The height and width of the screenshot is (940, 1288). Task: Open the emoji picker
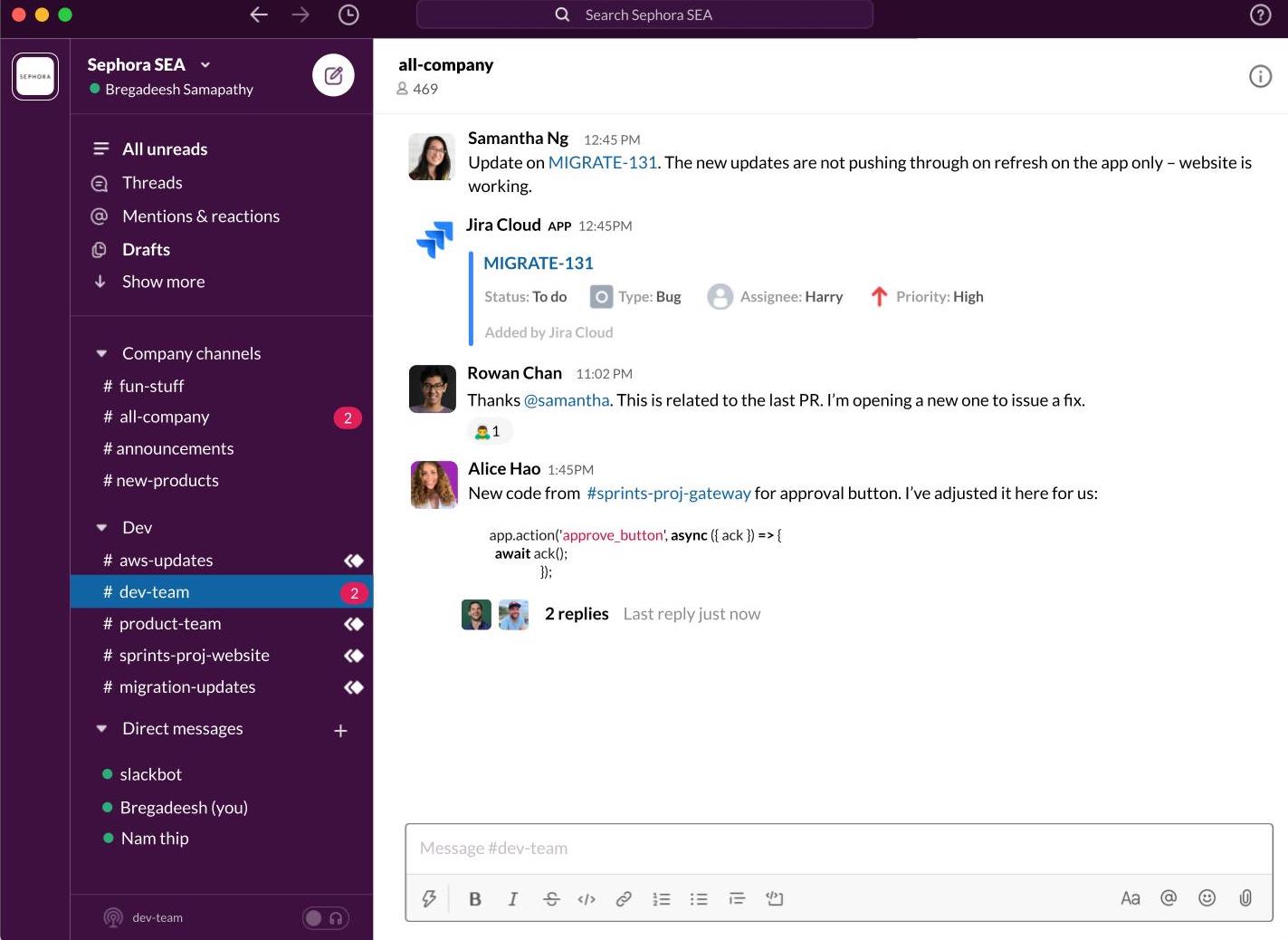[x=1207, y=897]
